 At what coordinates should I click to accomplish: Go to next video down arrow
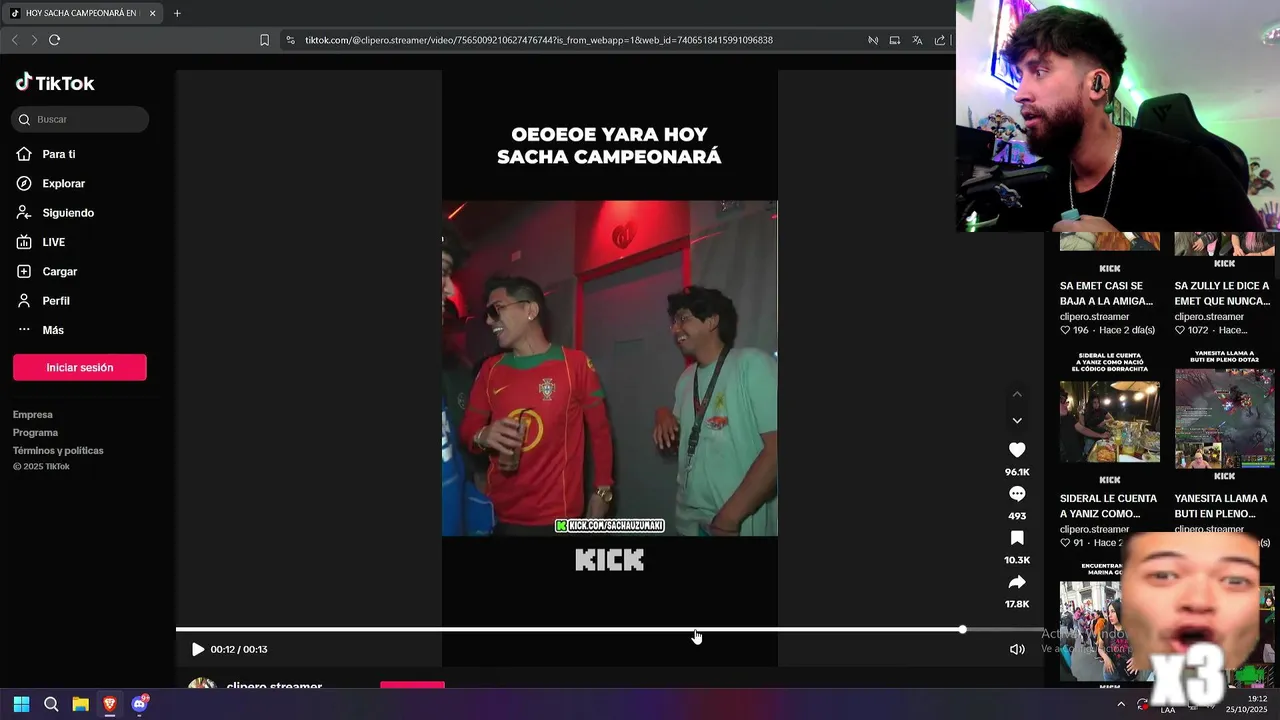click(1017, 420)
